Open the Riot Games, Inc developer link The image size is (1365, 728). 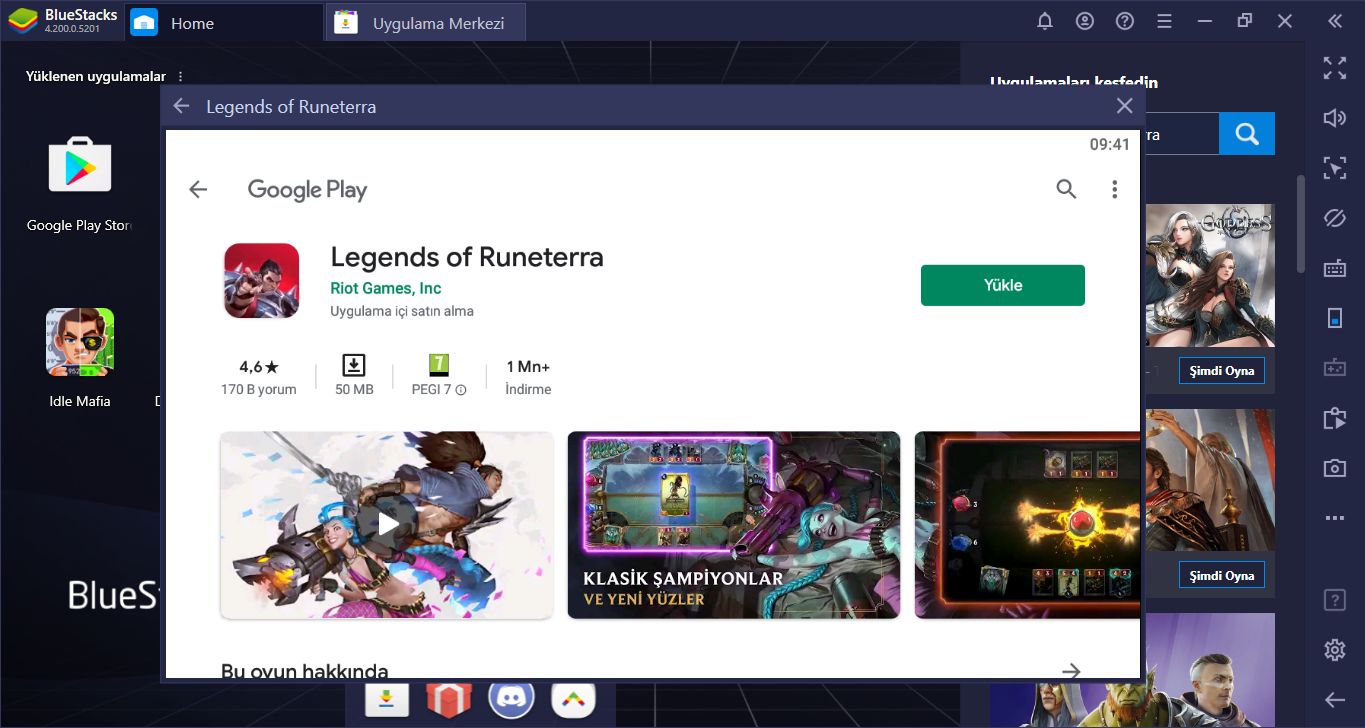click(385, 288)
